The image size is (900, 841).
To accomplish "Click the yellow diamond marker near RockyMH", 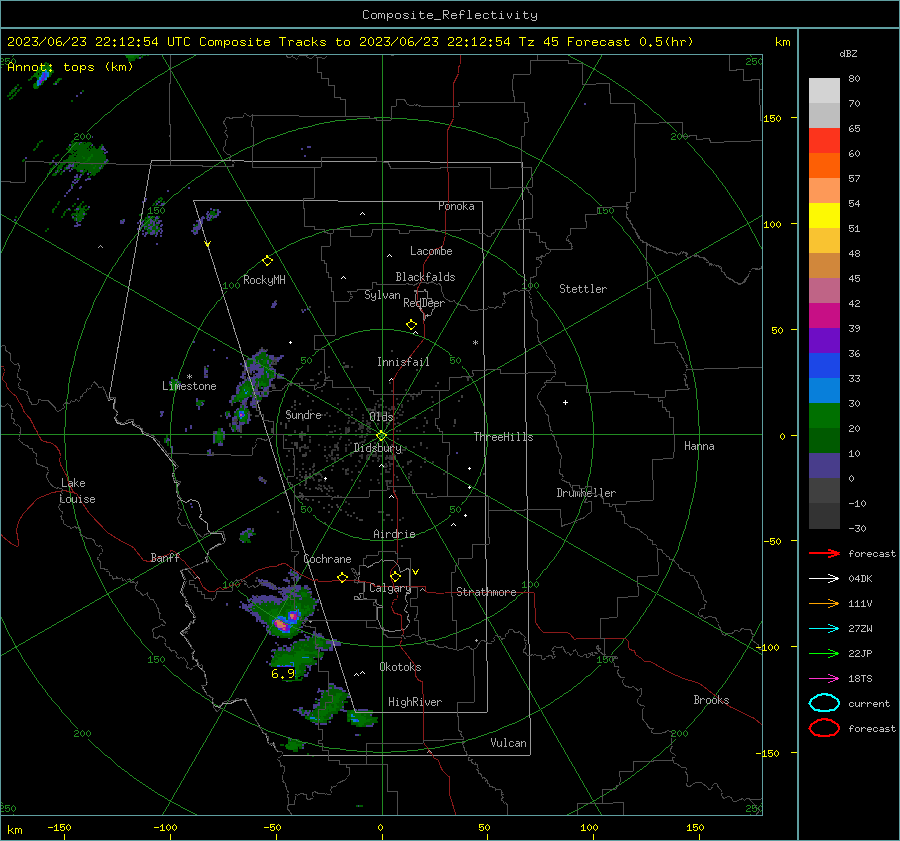I will click(x=267, y=261).
